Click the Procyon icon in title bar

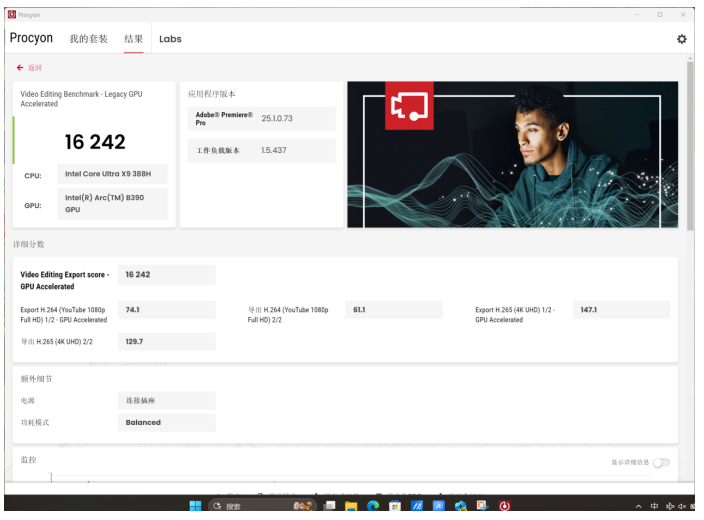12,14
